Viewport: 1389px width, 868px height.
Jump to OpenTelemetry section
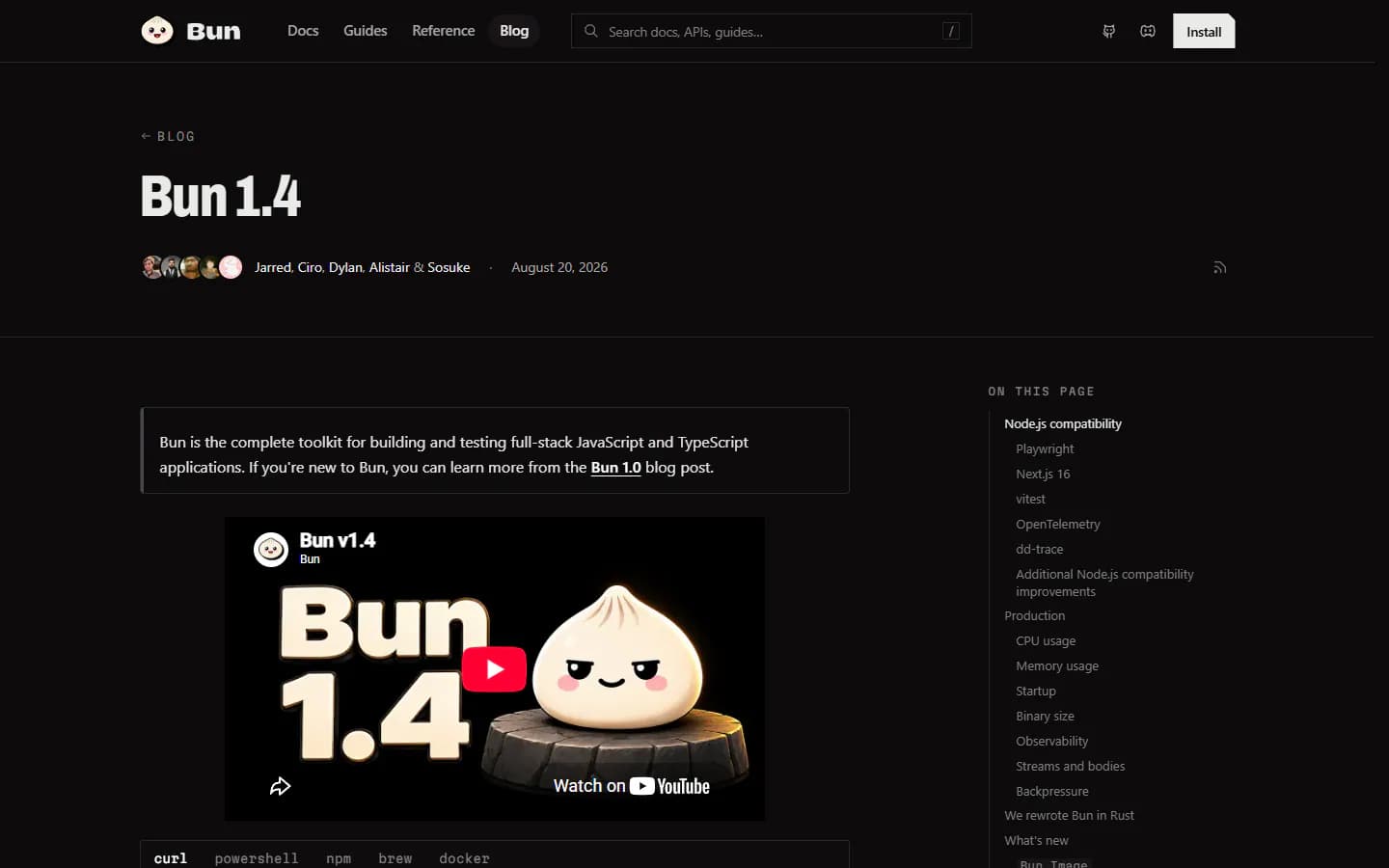click(x=1058, y=524)
